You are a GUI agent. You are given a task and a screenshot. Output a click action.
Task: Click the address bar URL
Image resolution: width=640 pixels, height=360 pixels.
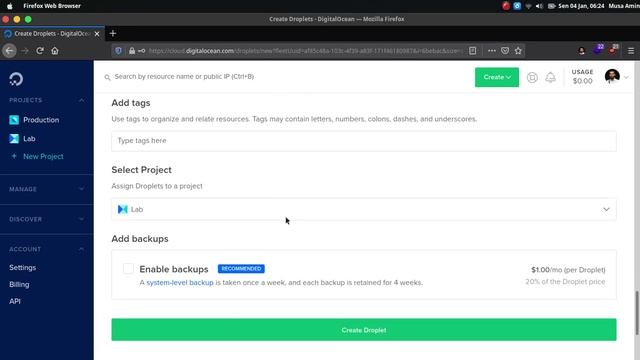(x=304, y=51)
